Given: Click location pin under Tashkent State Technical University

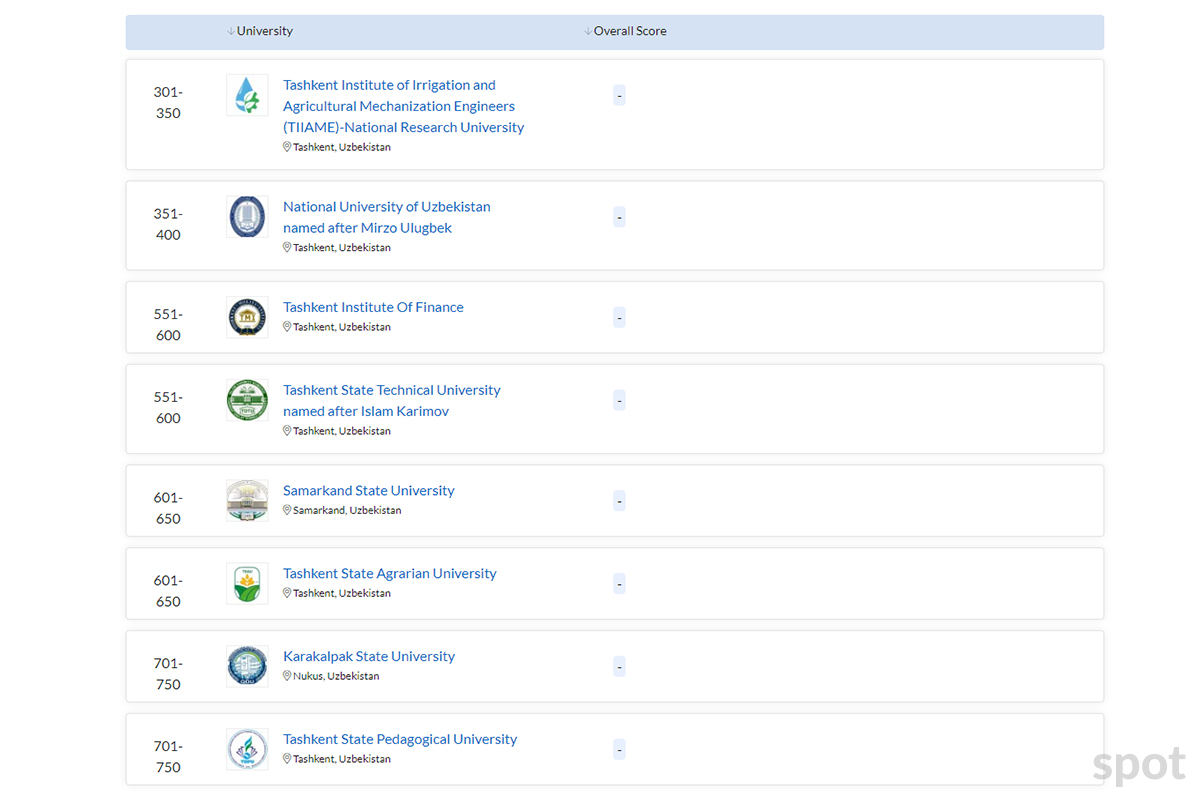Looking at the screenshot, I should click(x=287, y=430).
